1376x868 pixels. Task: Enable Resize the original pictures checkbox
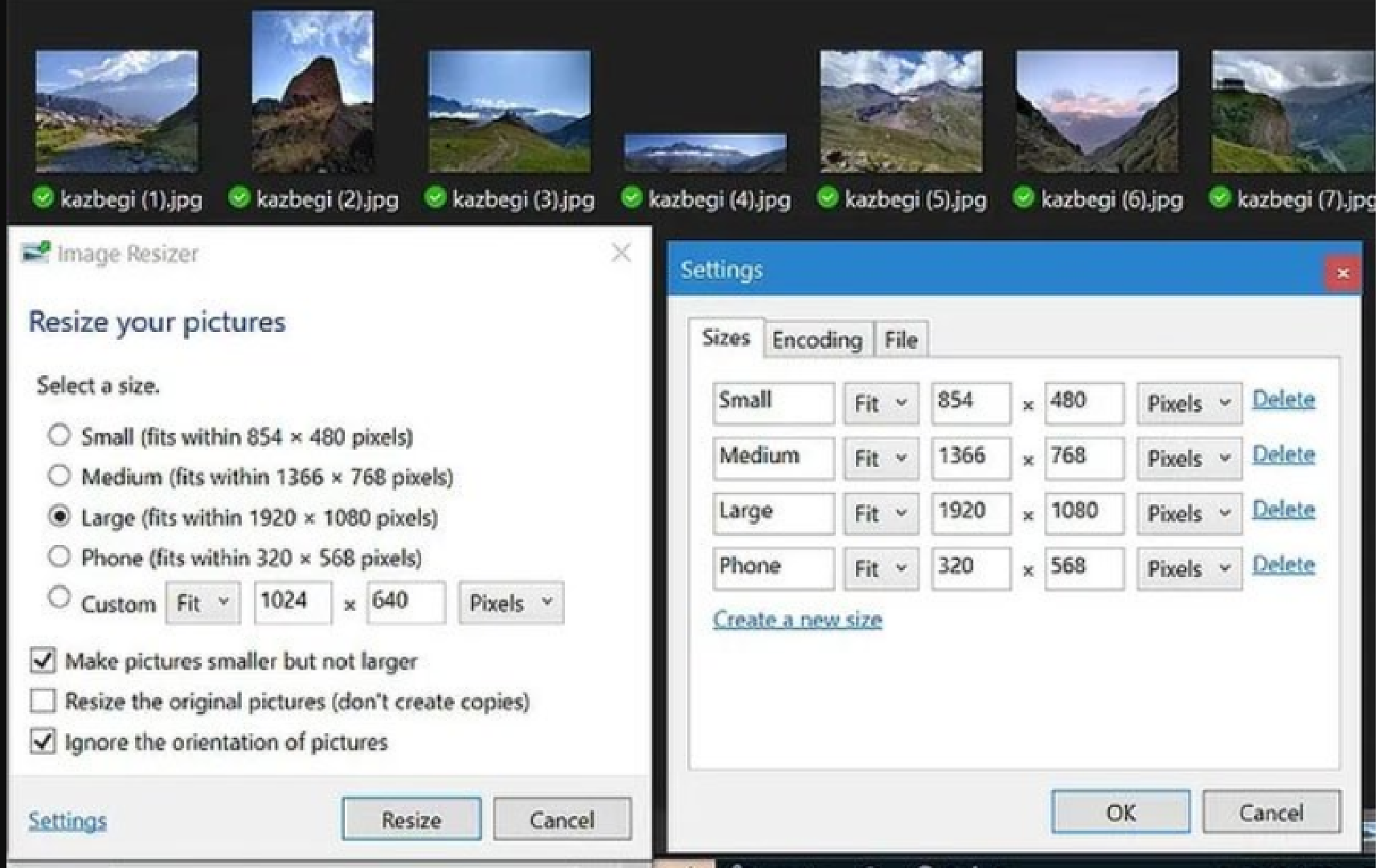tap(43, 701)
